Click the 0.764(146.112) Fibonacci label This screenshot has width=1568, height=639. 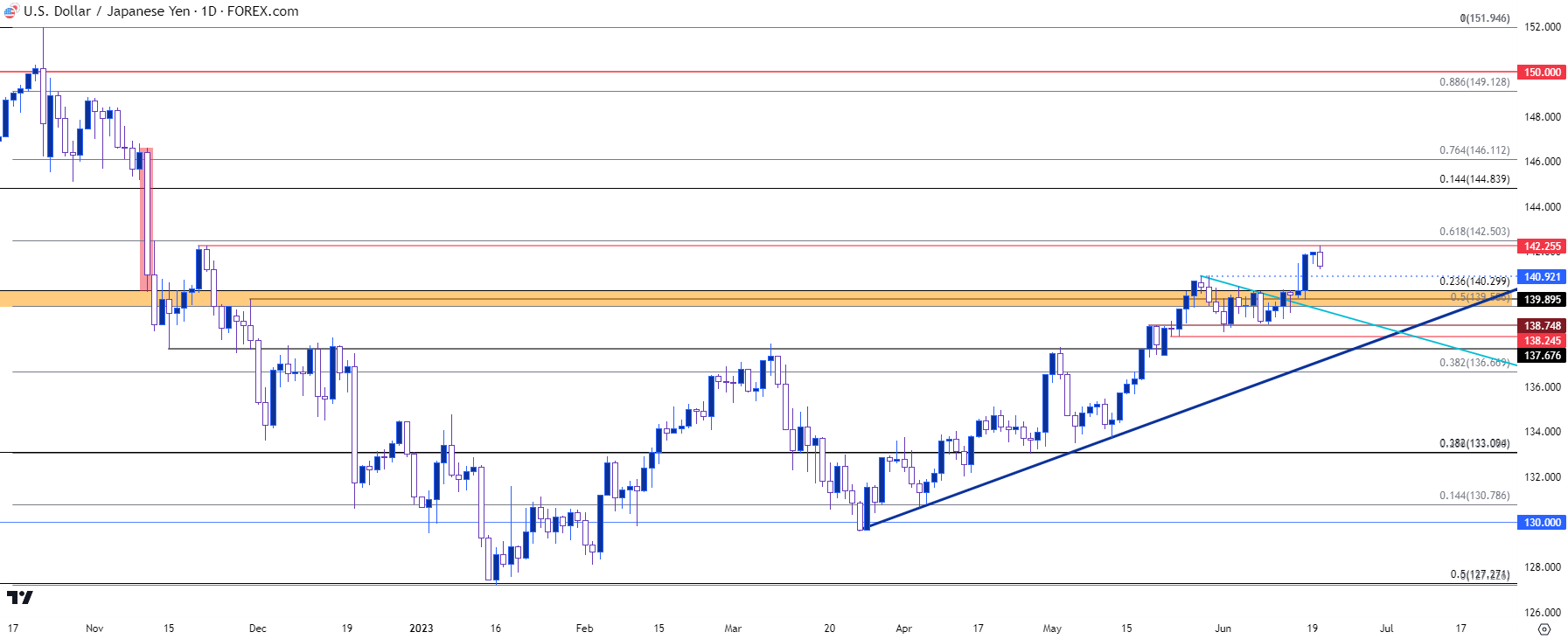click(1474, 150)
